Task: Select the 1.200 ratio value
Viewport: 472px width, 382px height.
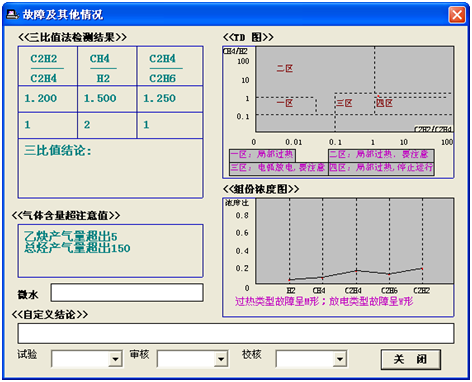Action: (41, 98)
